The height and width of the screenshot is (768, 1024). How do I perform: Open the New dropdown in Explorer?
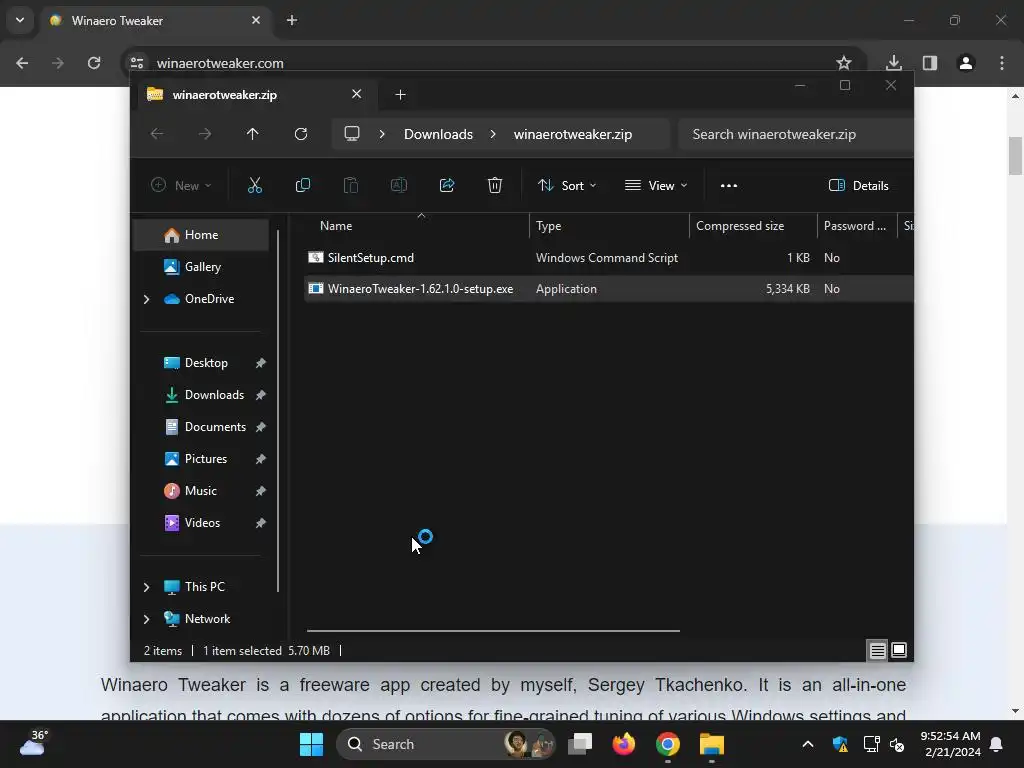181,185
